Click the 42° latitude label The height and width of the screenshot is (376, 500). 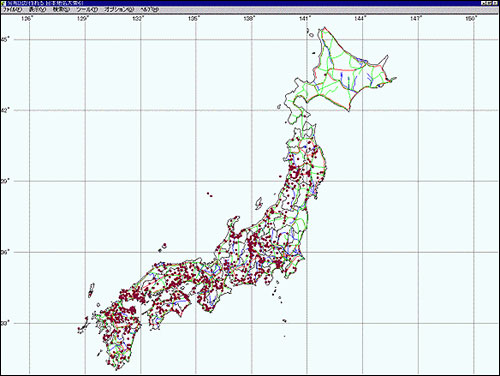coord(5,110)
